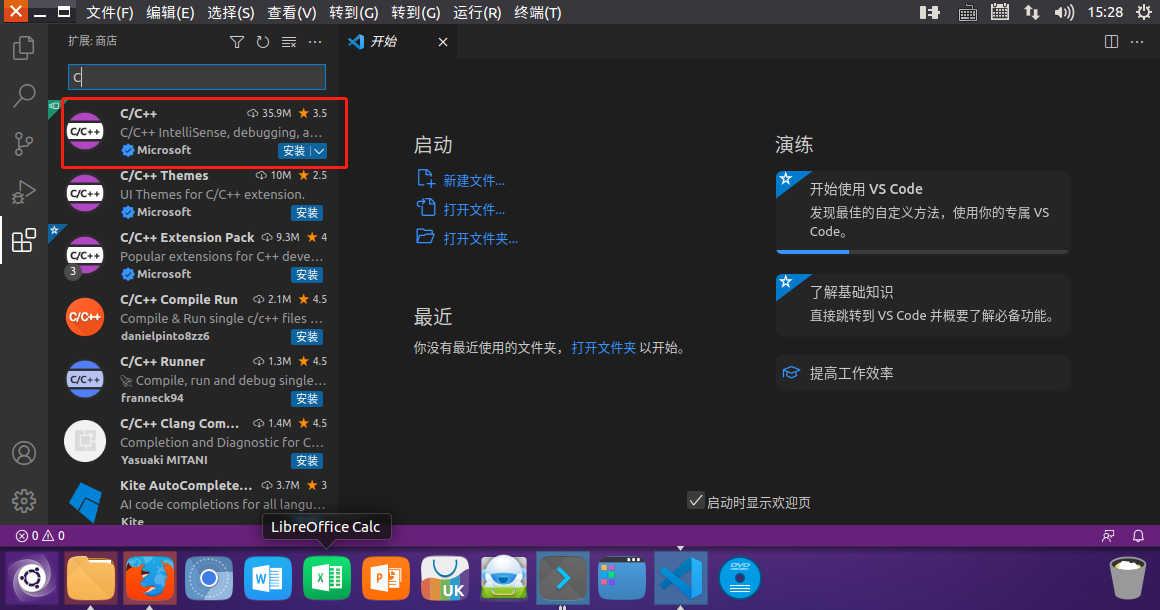Click the Kite AutoComplete extension icon
Viewport: 1160px width, 610px height.
[85, 501]
